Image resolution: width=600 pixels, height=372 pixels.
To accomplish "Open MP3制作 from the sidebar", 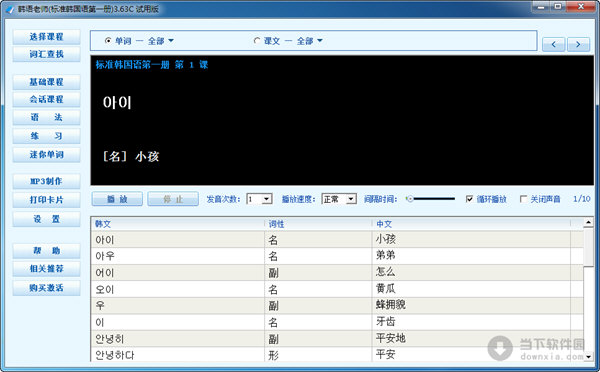I will (x=46, y=181).
